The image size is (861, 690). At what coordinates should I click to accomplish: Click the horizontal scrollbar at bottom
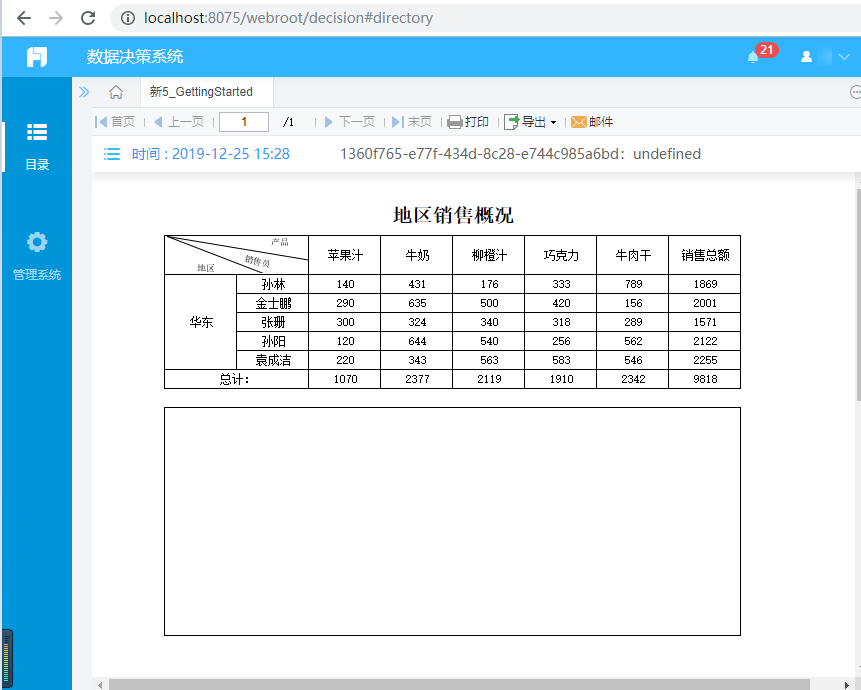coord(459,685)
